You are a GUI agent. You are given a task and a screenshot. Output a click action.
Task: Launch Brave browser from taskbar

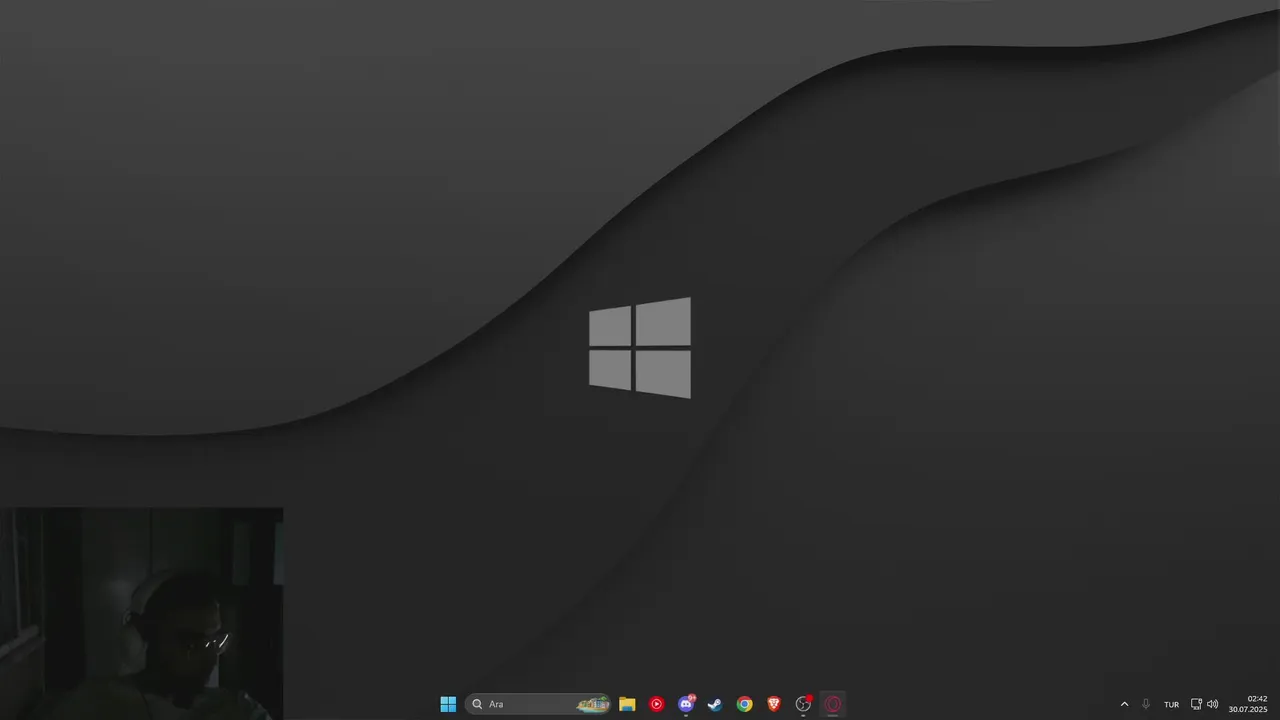coord(774,704)
